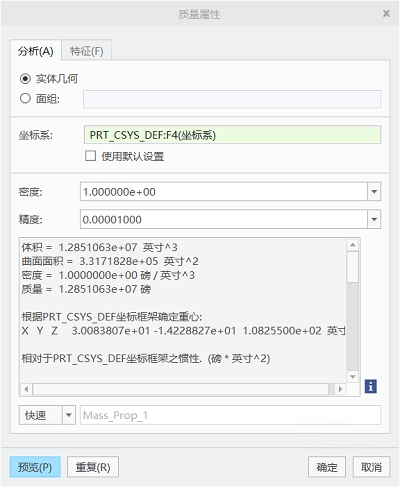Click the horizontal scrollbar right arrow
This screenshot has width=400, height=487.
[x=340, y=389]
